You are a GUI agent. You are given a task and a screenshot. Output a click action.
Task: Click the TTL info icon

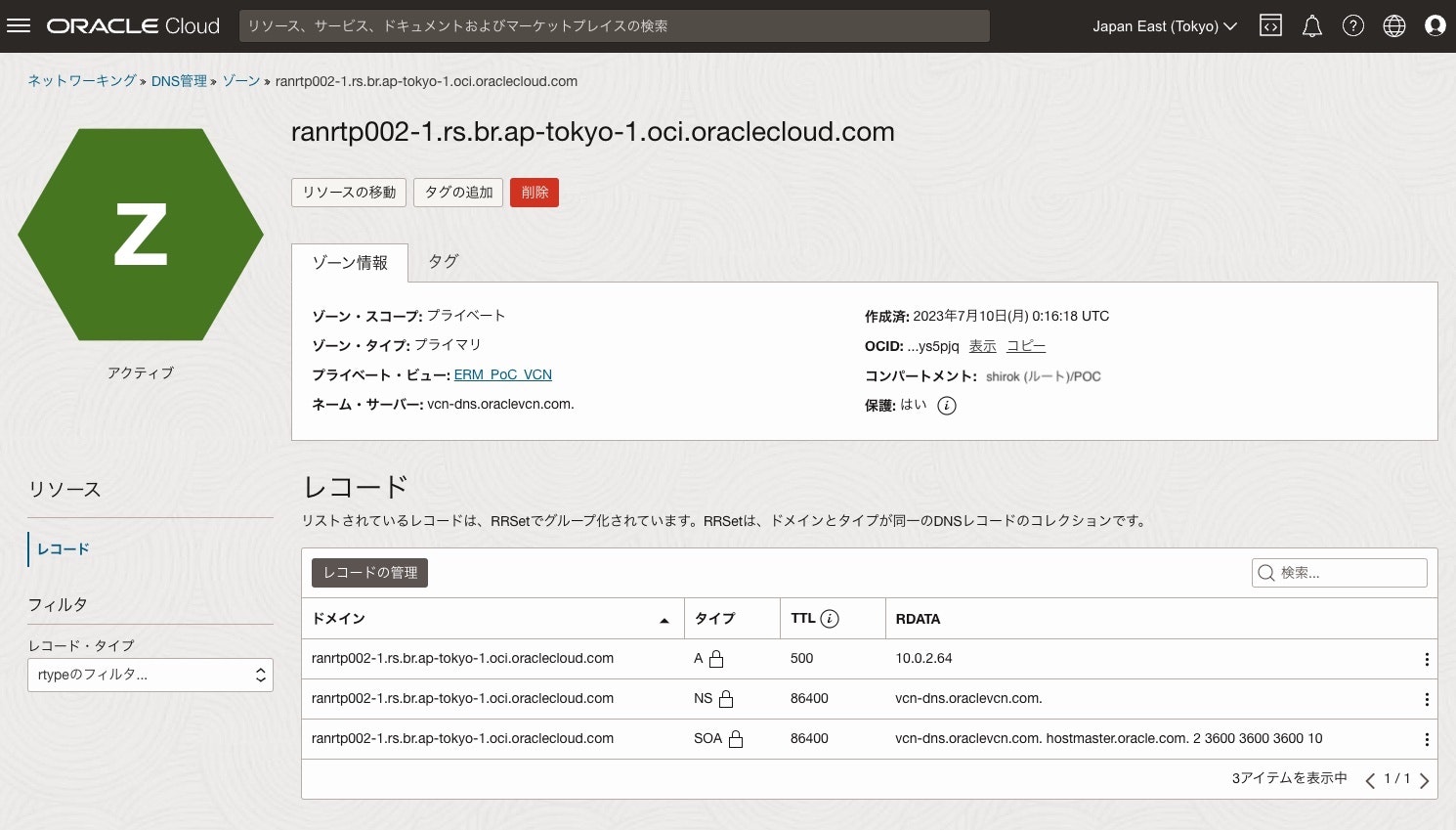click(830, 619)
